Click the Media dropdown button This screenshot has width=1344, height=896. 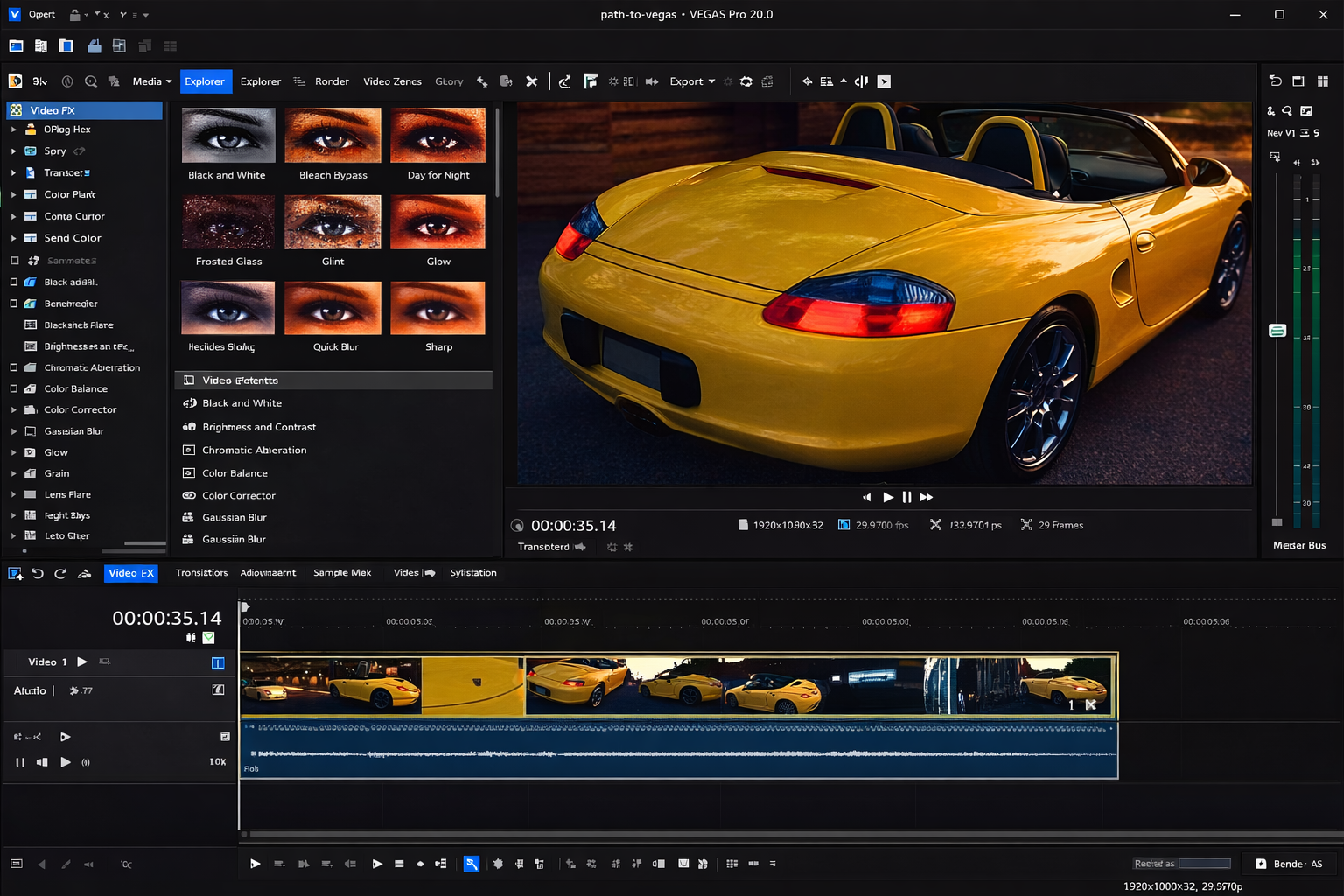[151, 81]
